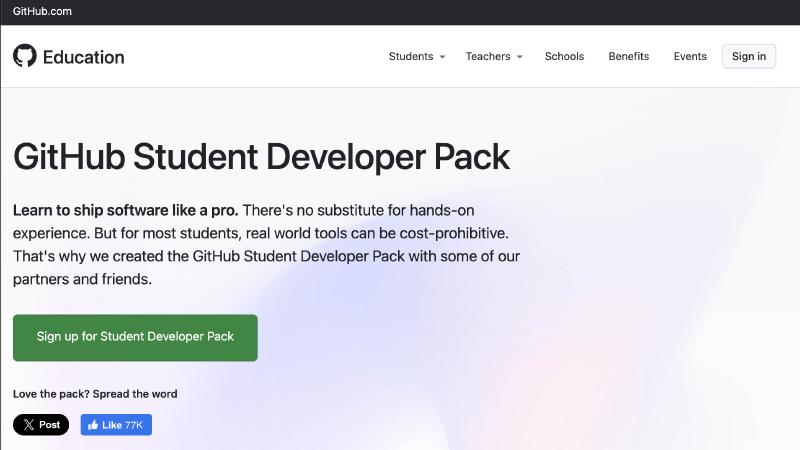This screenshot has height=450, width=800.
Task: Click the thumbs-up icon
Action: (92, 424)
